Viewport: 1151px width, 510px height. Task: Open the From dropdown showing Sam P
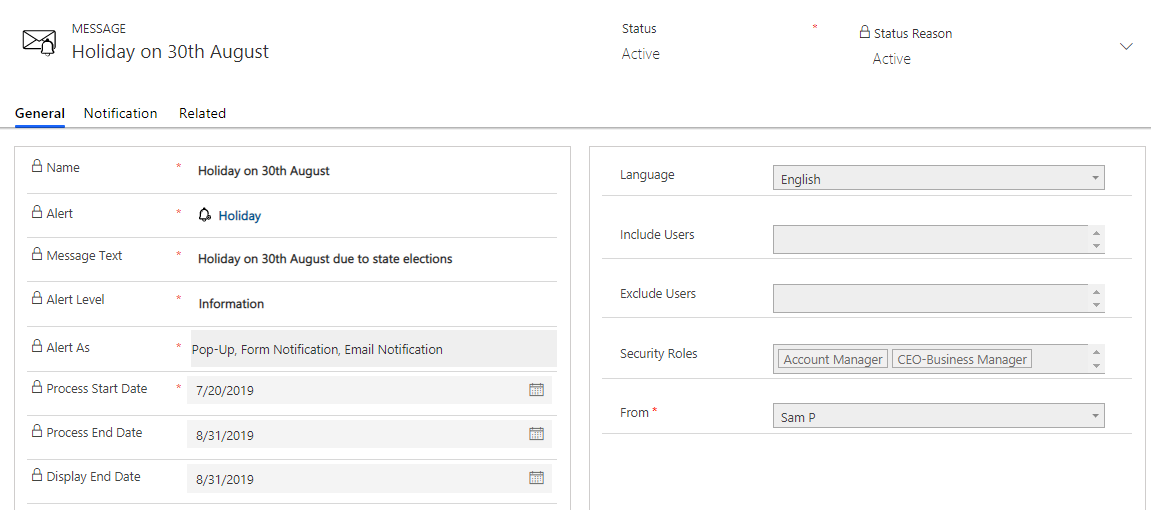pyautogui.click(x=938, y=417)
